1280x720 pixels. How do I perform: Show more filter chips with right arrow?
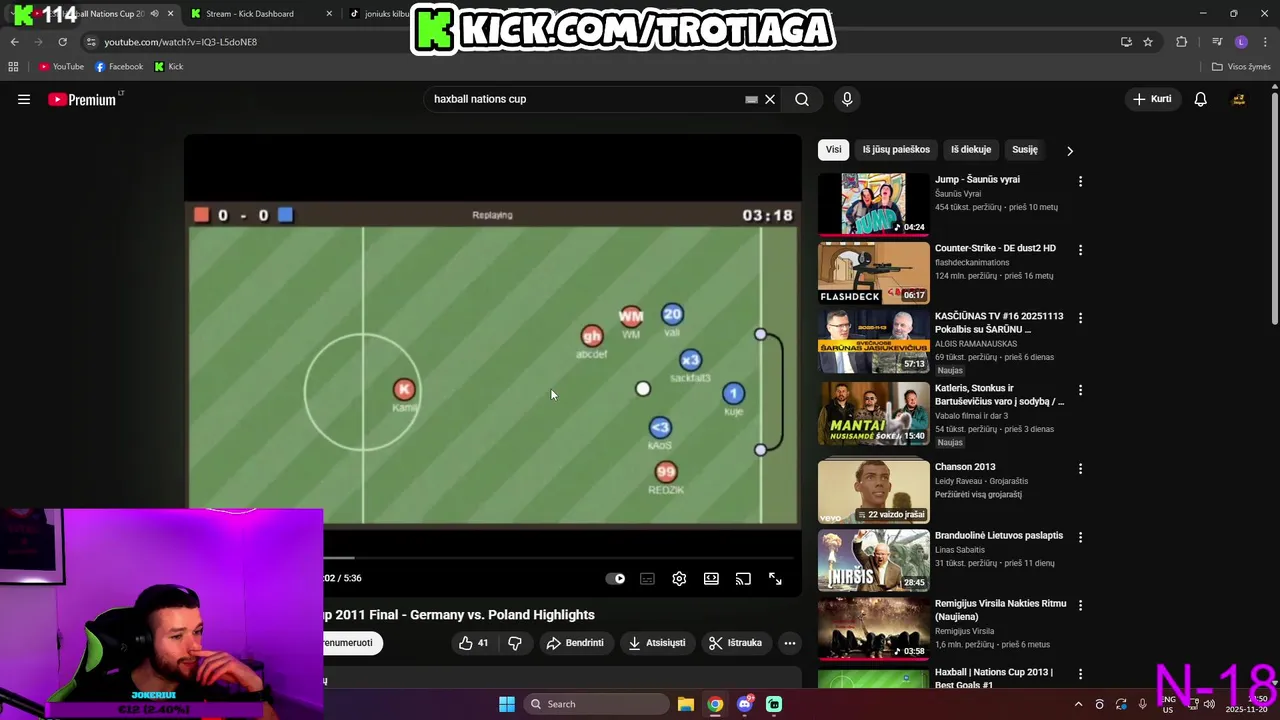click(x=1070, y=151)
